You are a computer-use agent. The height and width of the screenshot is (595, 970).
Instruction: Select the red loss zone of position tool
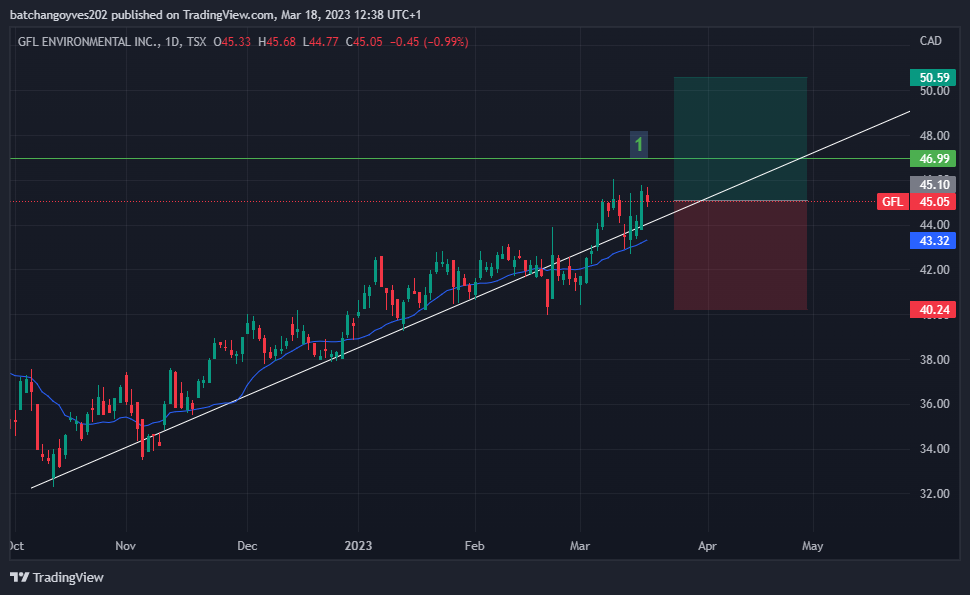pos(740,255)
